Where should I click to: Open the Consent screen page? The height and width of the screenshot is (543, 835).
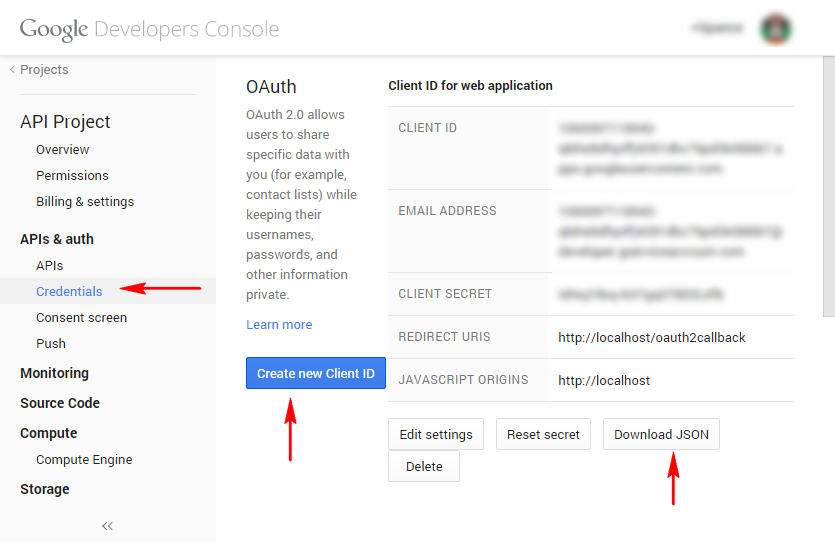[81, 318]
